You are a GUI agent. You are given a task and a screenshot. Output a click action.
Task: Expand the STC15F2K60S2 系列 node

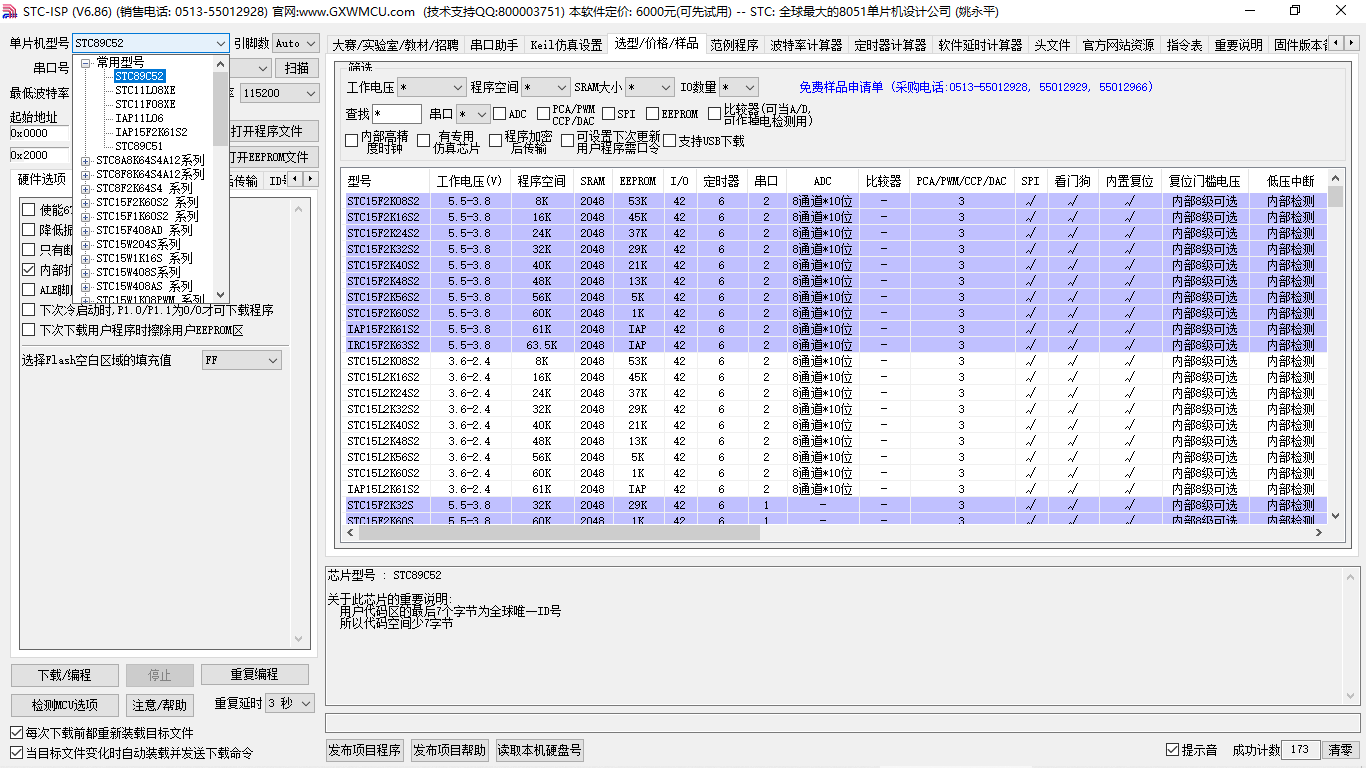pyautogui.click(x=85, y=202)
